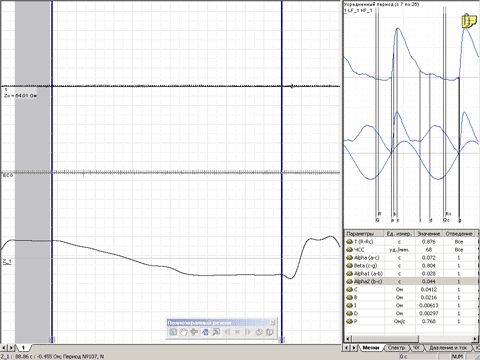Click the icon beside Alpha2 (b-c)
This screenshot has width=480, height=360.
click(x=349, y=282)
